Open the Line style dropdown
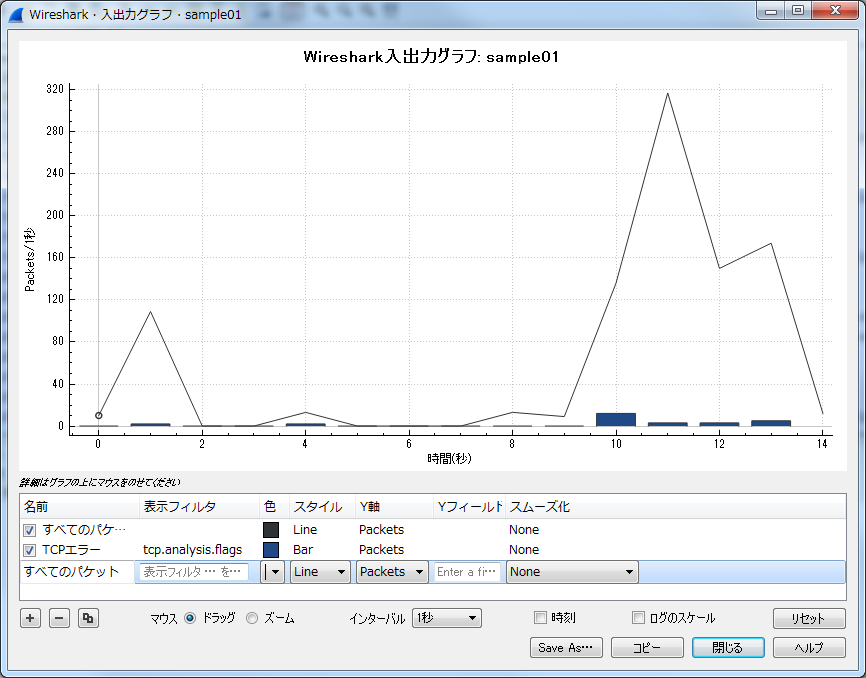866x678 pixels. (x=320, y=572)
